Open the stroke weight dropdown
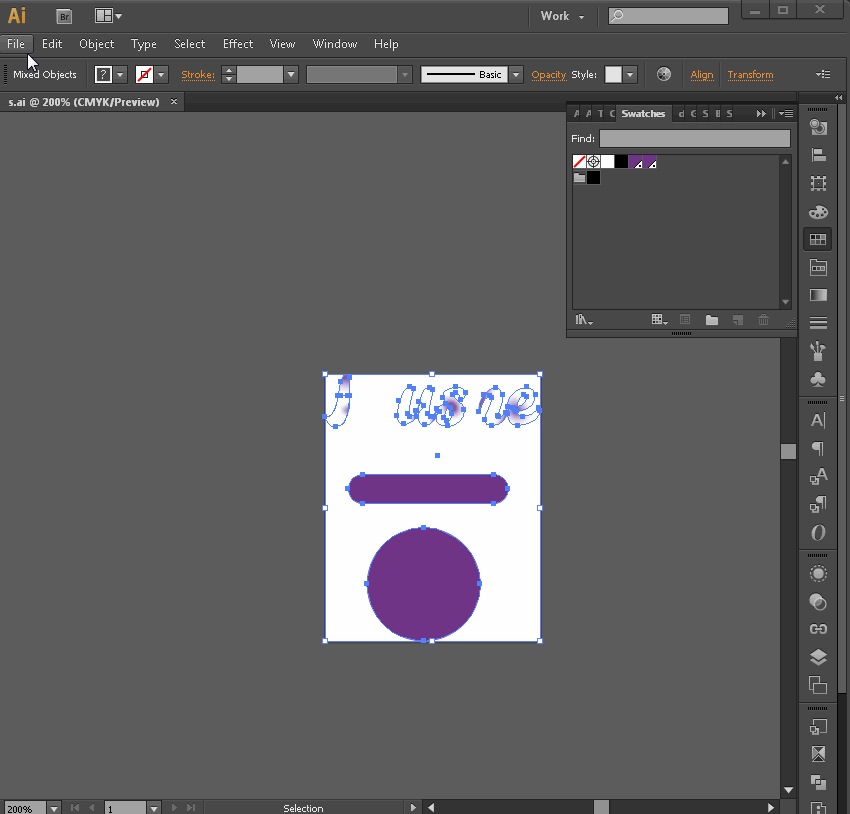This screenshot has height=814, width=850. [x=291, y=75]
